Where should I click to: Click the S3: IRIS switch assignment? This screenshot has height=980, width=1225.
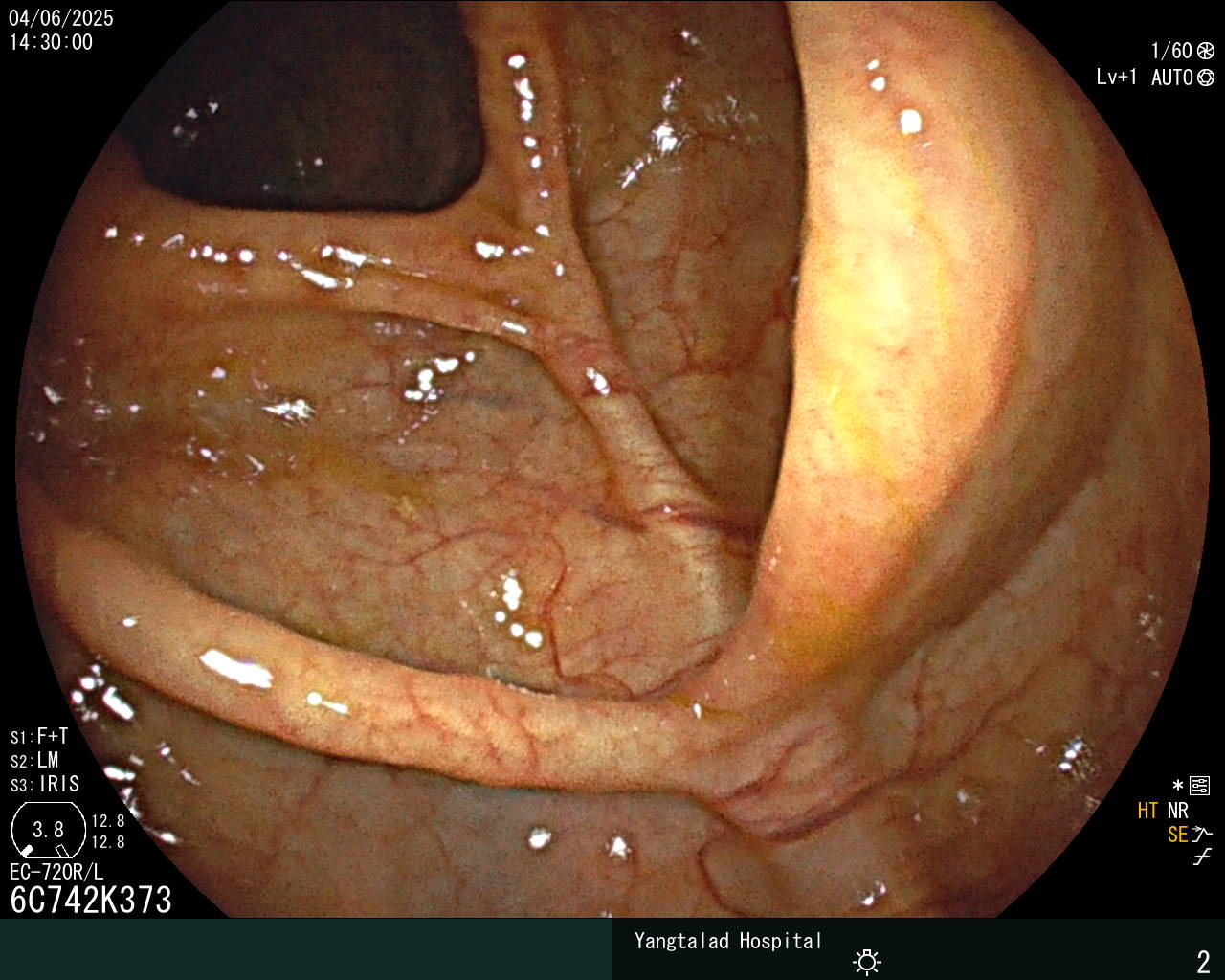point(45,784)
